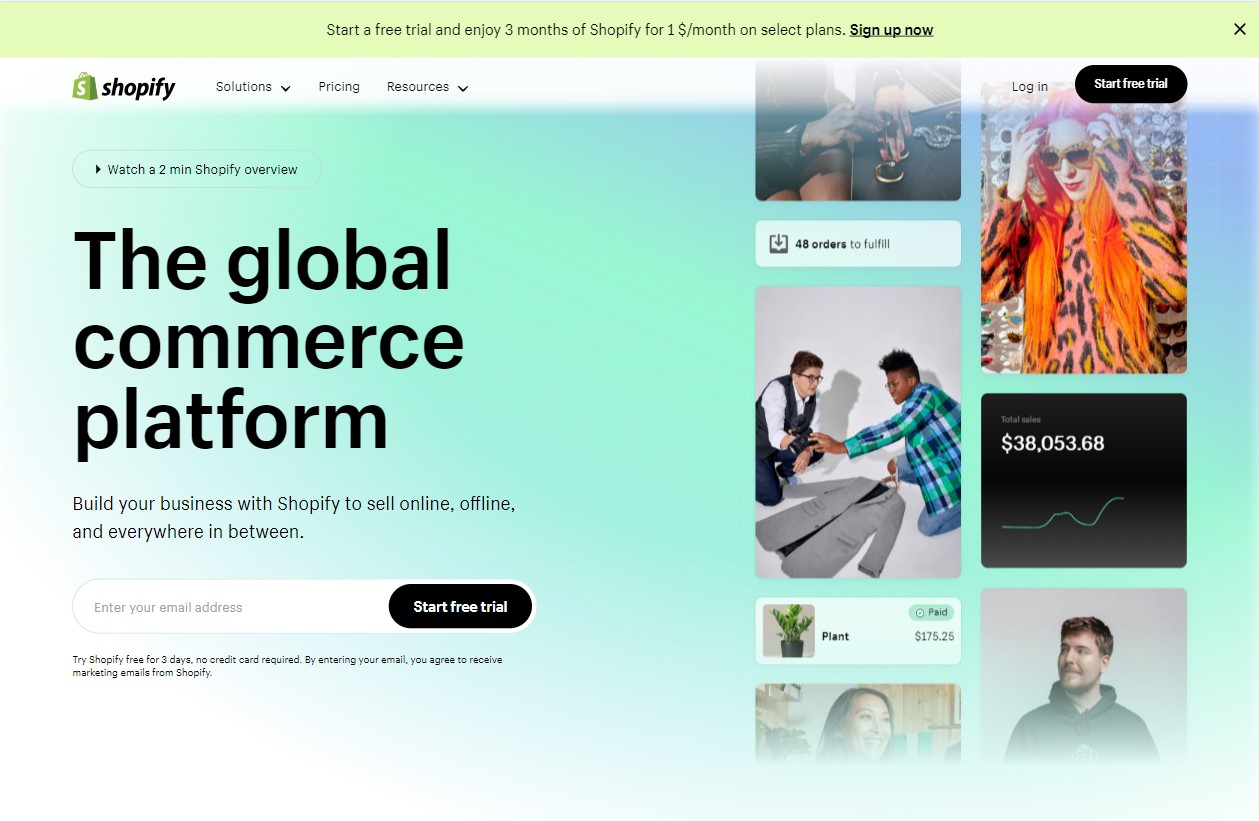The image size is (1259, 821).
Task: Click the green sales trend line graph
Action: (x=1063, y=513)
